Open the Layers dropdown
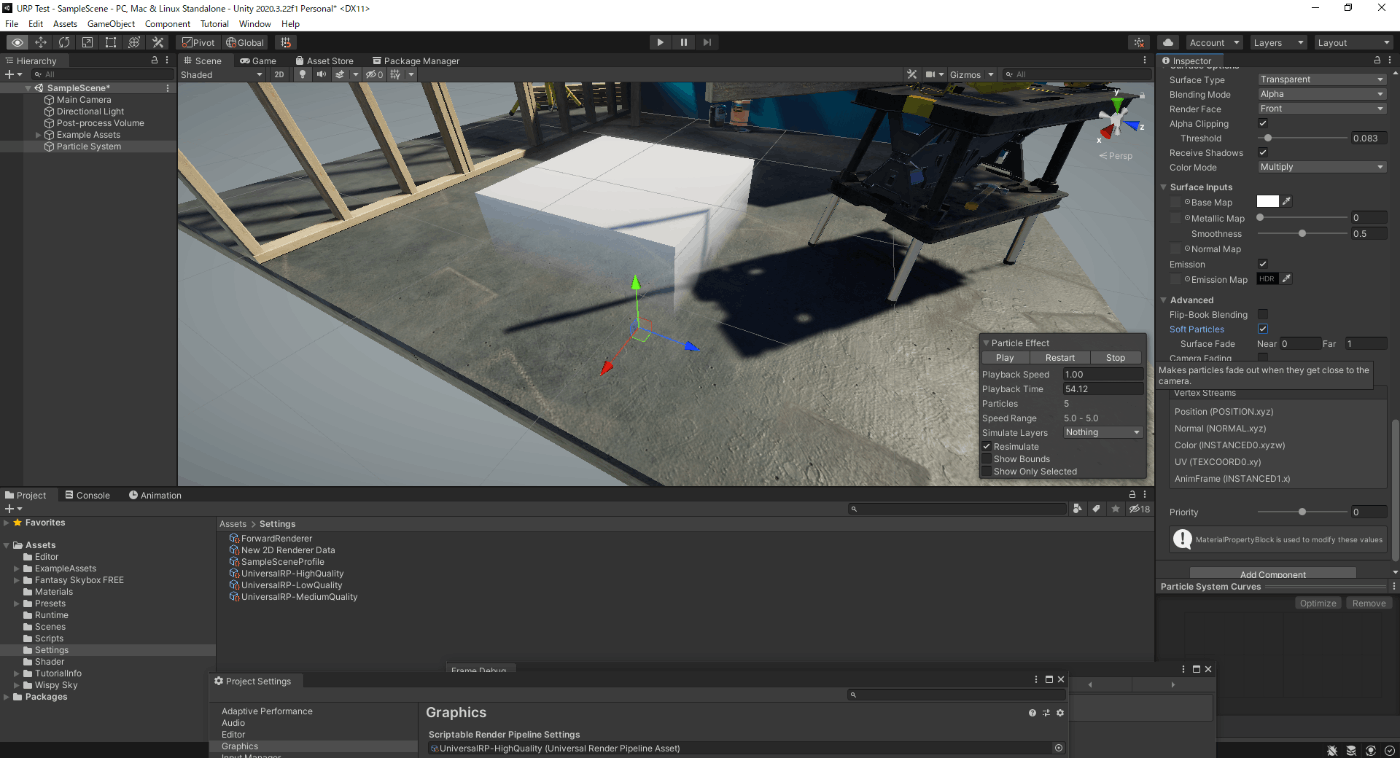1400x758 pixels. pyautogui.click(x=1277, y=43)
